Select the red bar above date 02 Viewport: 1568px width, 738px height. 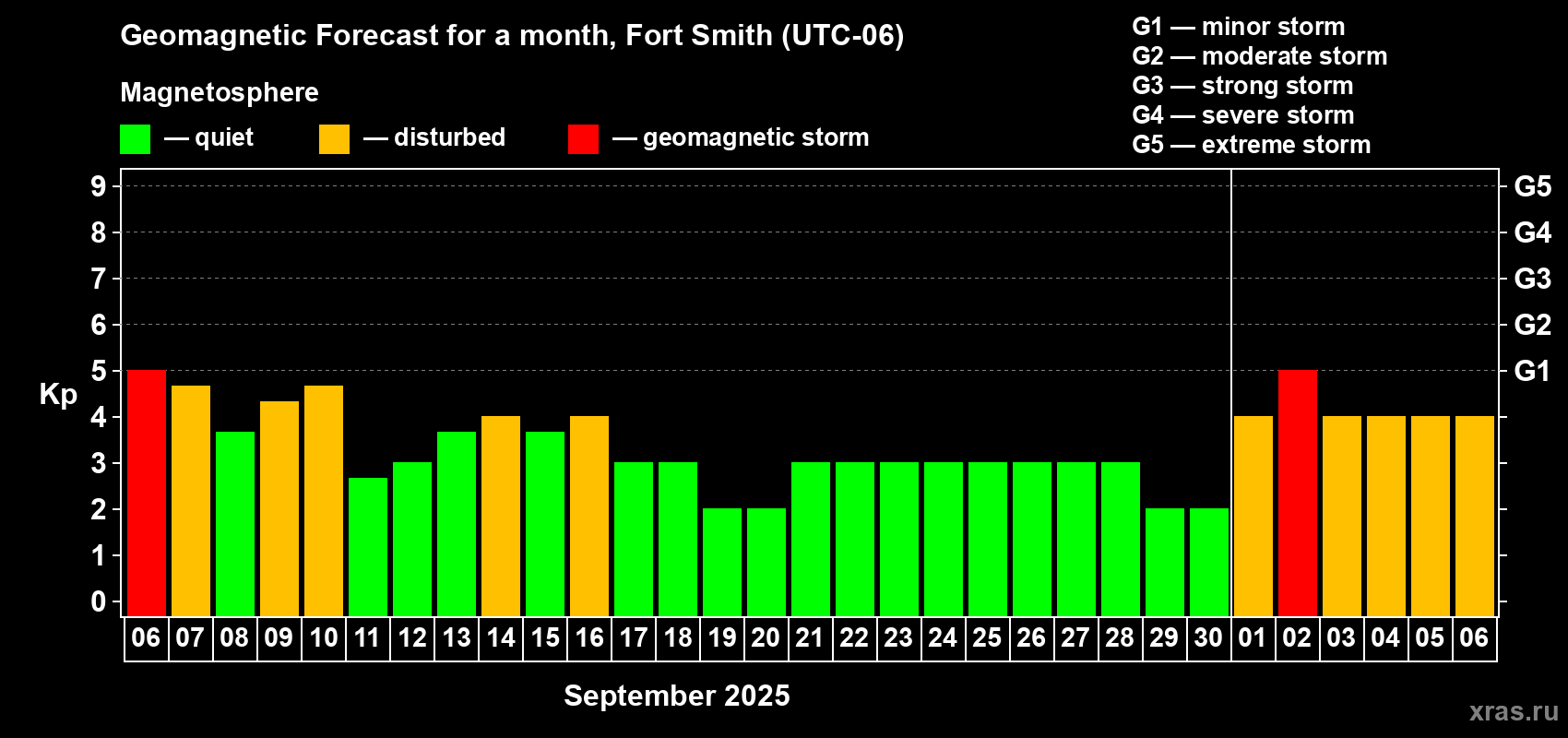[1298, 494]
